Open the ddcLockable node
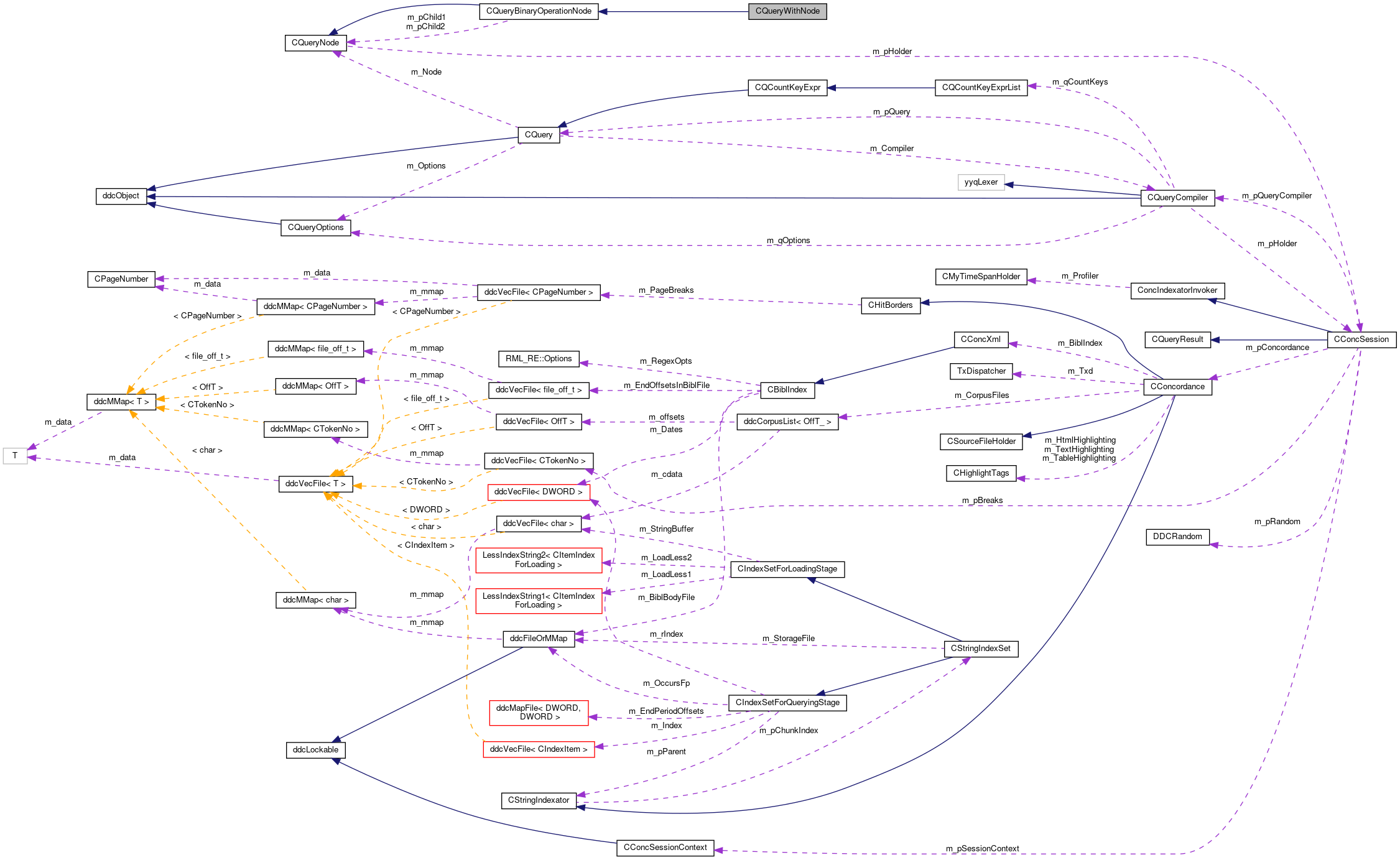The width and height of the screenshot is (1400, 860). click(315, 750)
